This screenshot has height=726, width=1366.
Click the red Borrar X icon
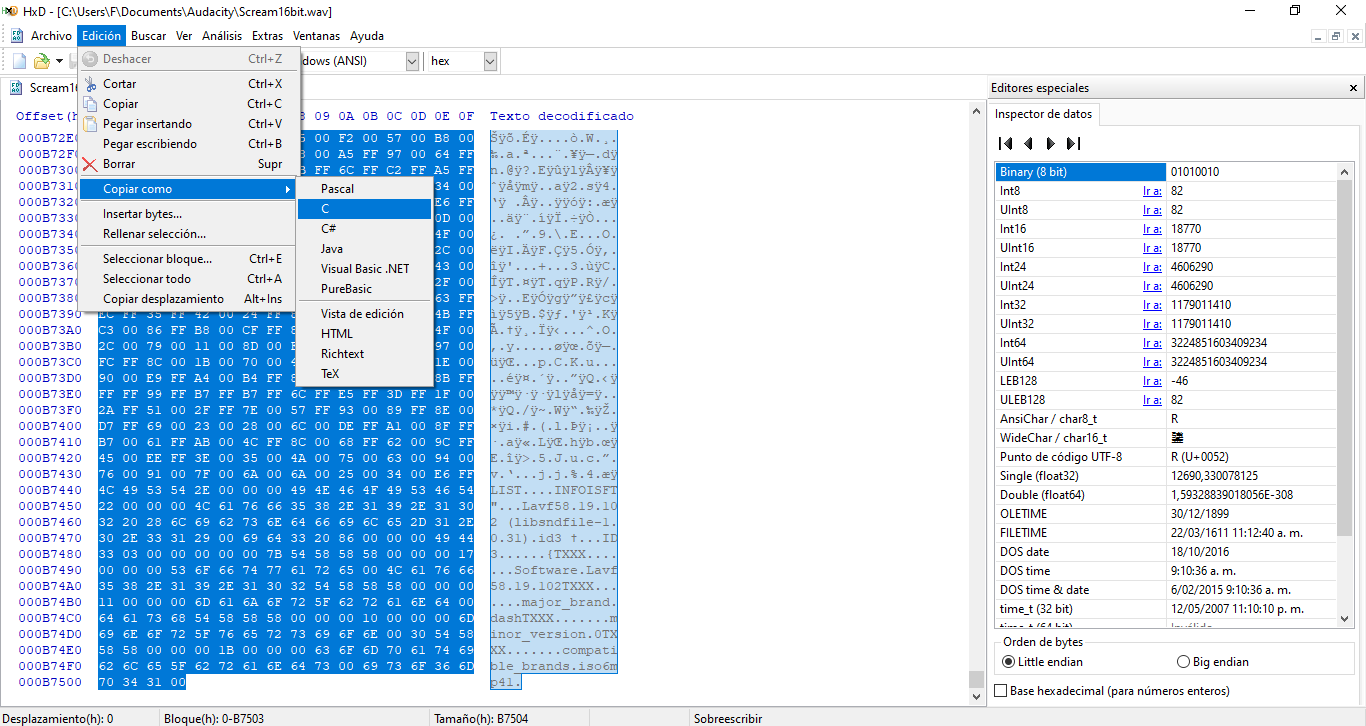(90, 164)
